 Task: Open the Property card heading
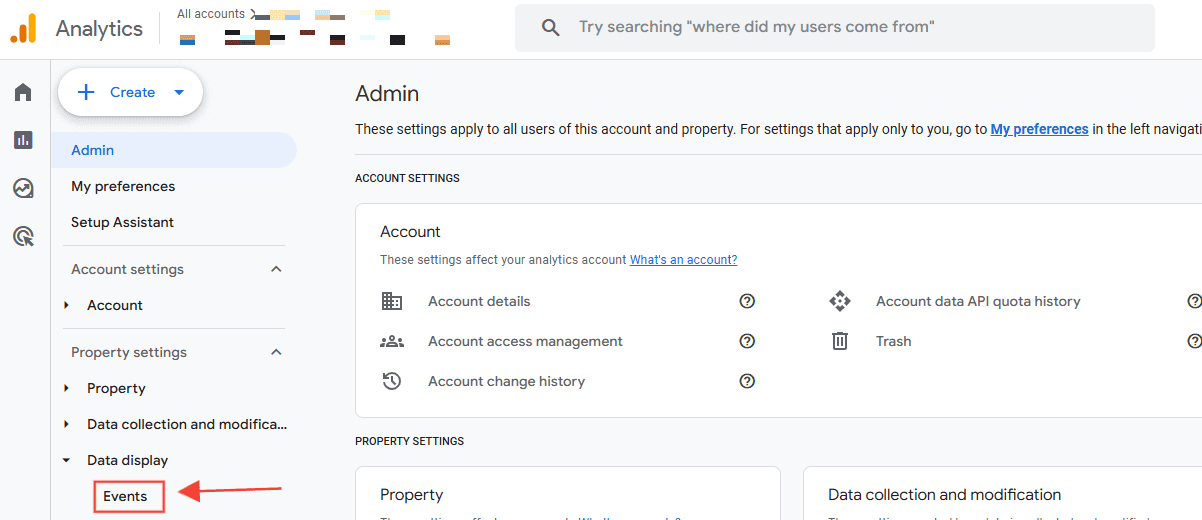pos(411,494)
